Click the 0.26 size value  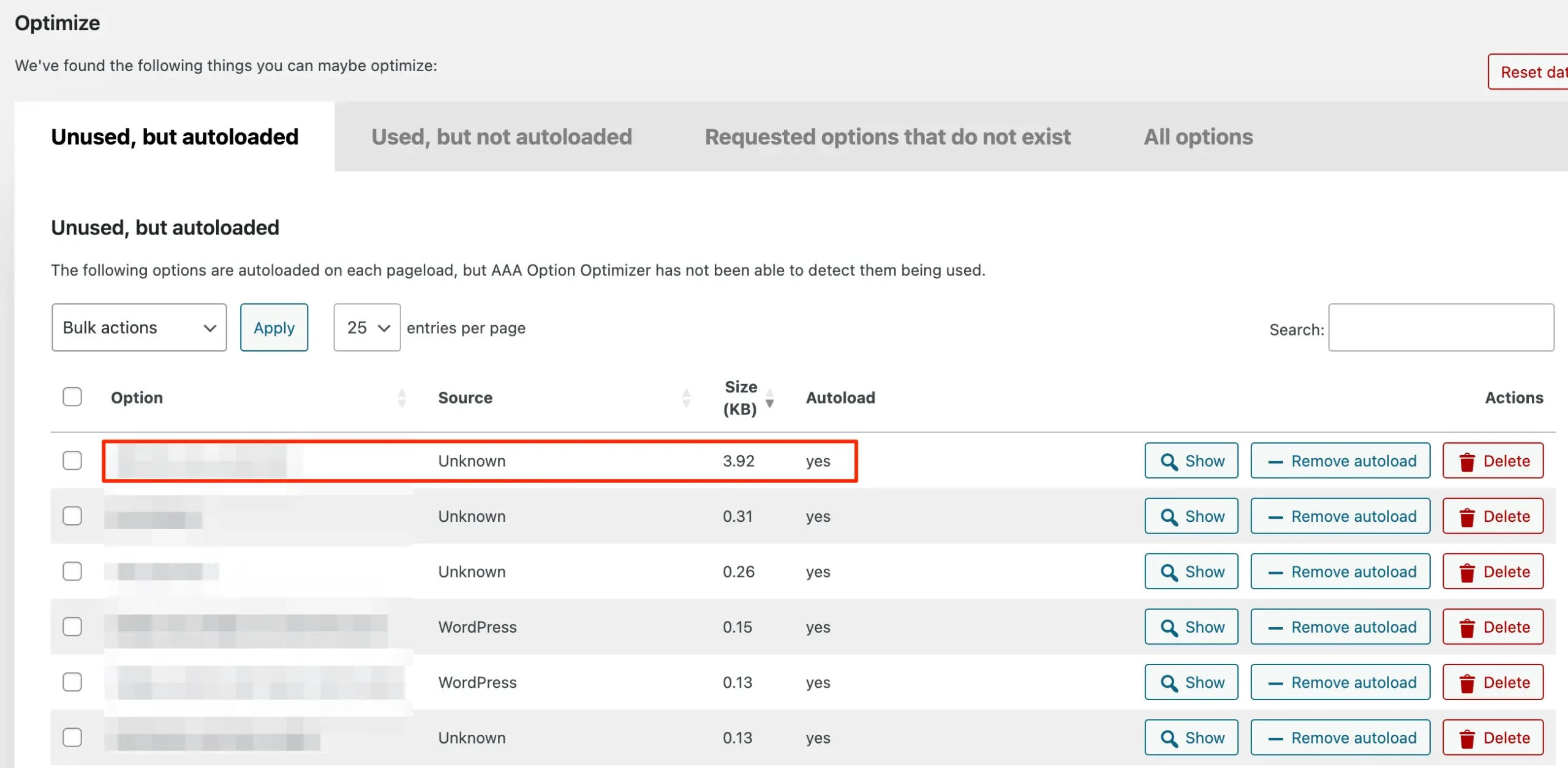point(738,572)
